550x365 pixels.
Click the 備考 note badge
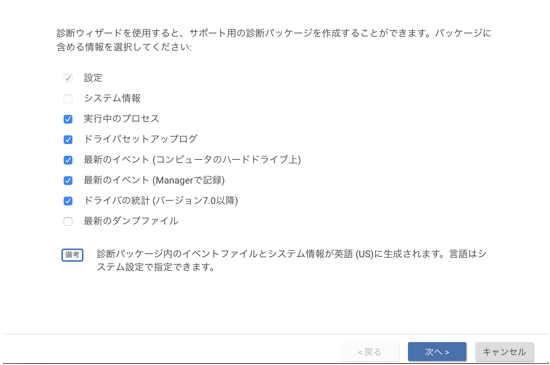[x=72, y=255]
